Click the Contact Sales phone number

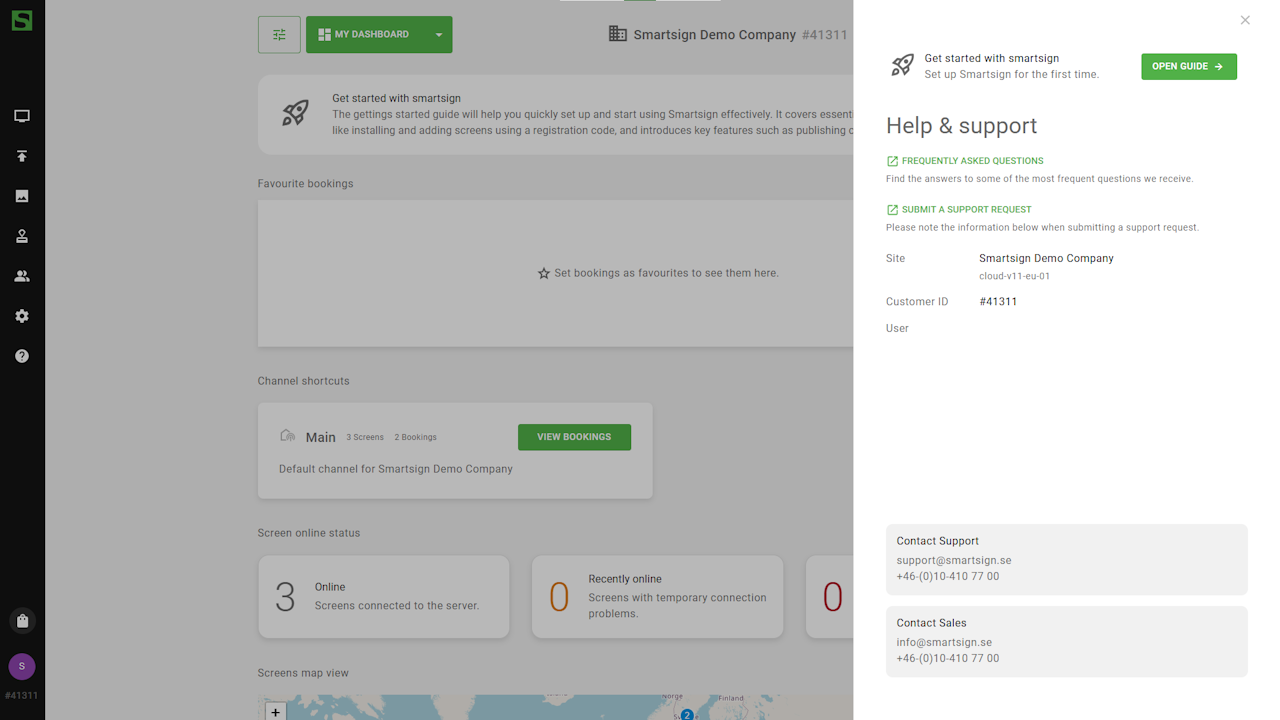click(x=948, y=658)
